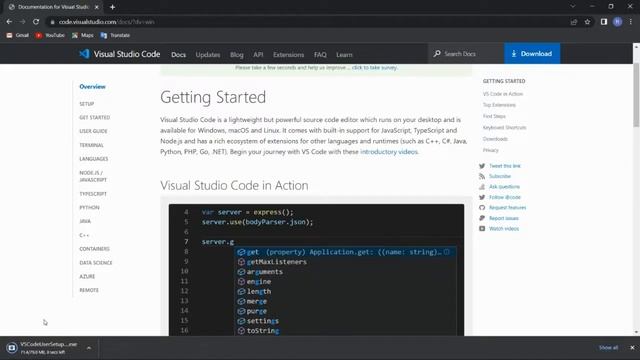
Task: Click the browser forward arrow
Action: click(x=22, y=22)
